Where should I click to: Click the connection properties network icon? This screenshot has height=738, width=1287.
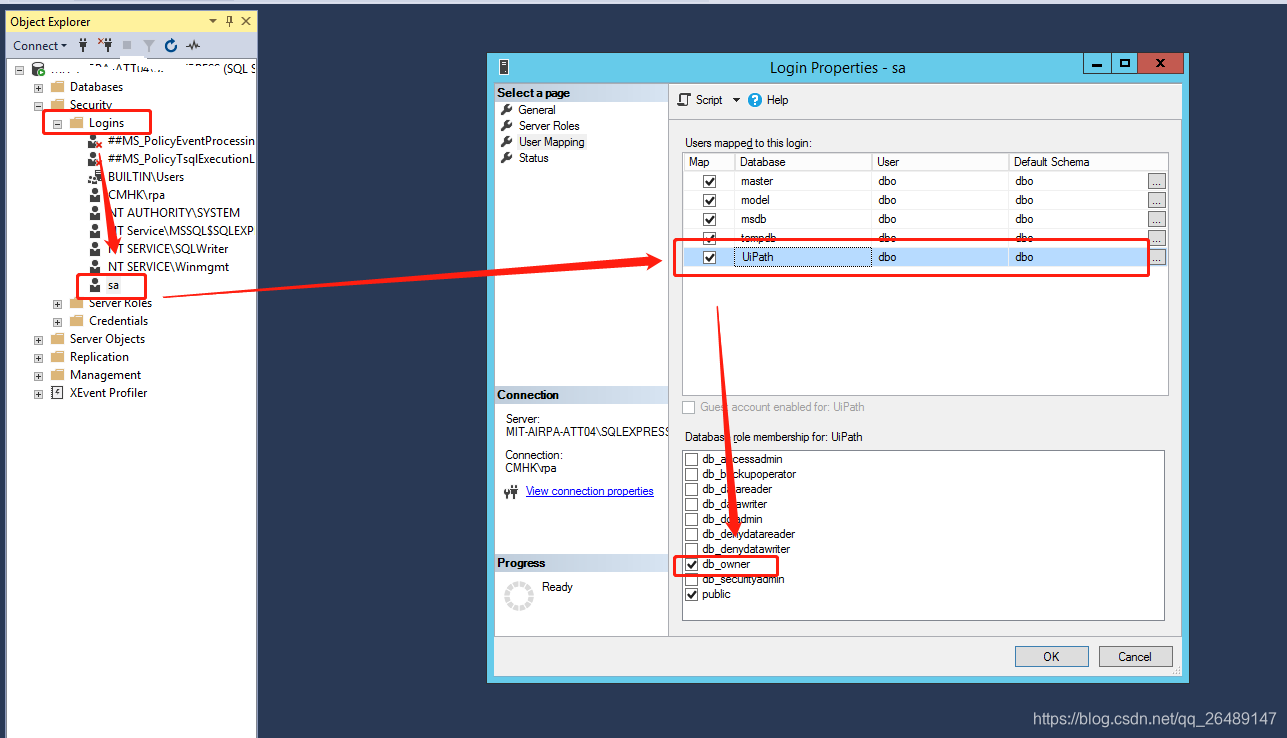click(512, 491)
